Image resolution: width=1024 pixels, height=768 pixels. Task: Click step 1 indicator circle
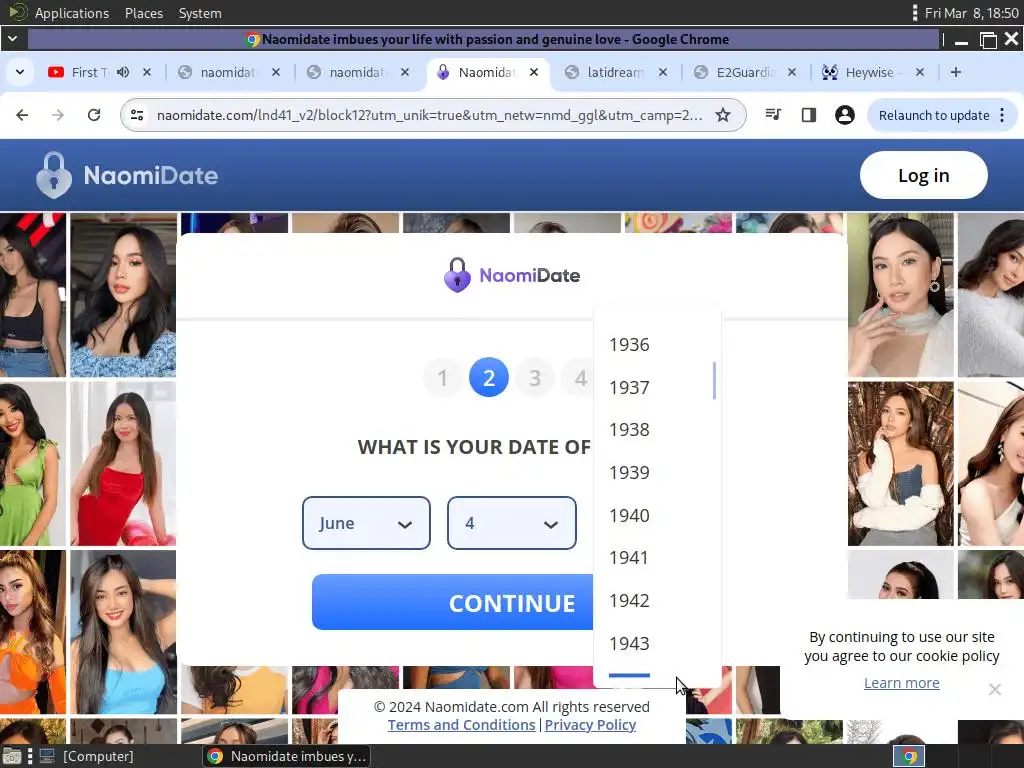tap(443, 377)
